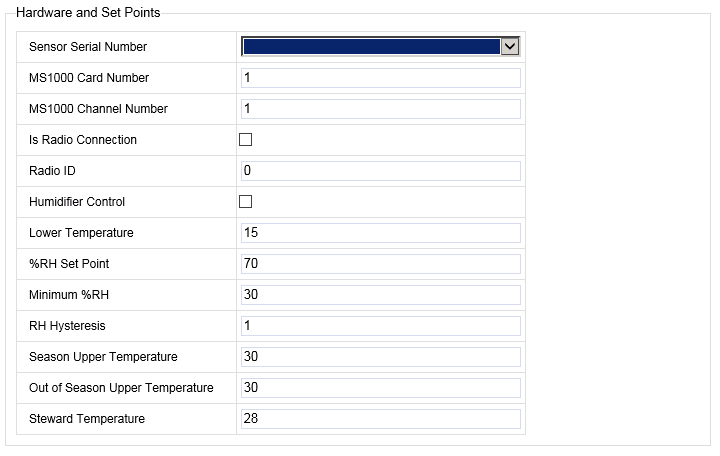Screen dimensions: 720x456
Task: Toggle the Humidifier Control checkbox
Action: tap(246, 202)
